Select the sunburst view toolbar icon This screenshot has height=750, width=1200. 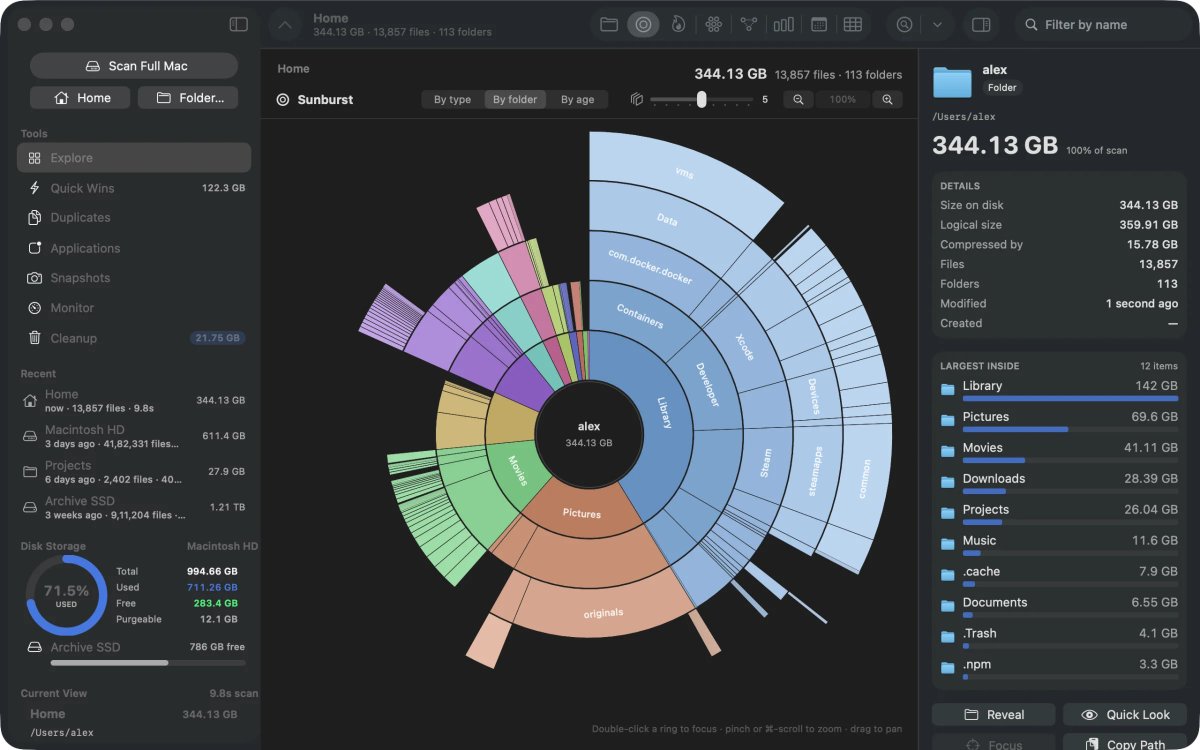644,24
